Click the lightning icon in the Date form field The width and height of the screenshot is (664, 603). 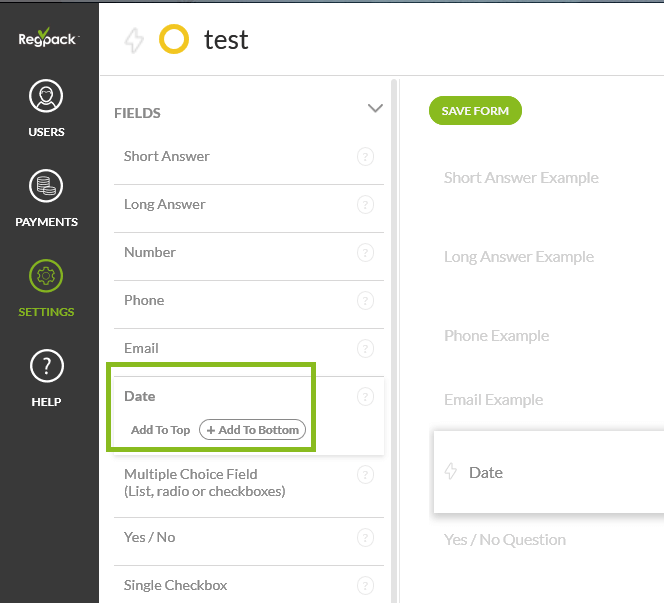451,472
